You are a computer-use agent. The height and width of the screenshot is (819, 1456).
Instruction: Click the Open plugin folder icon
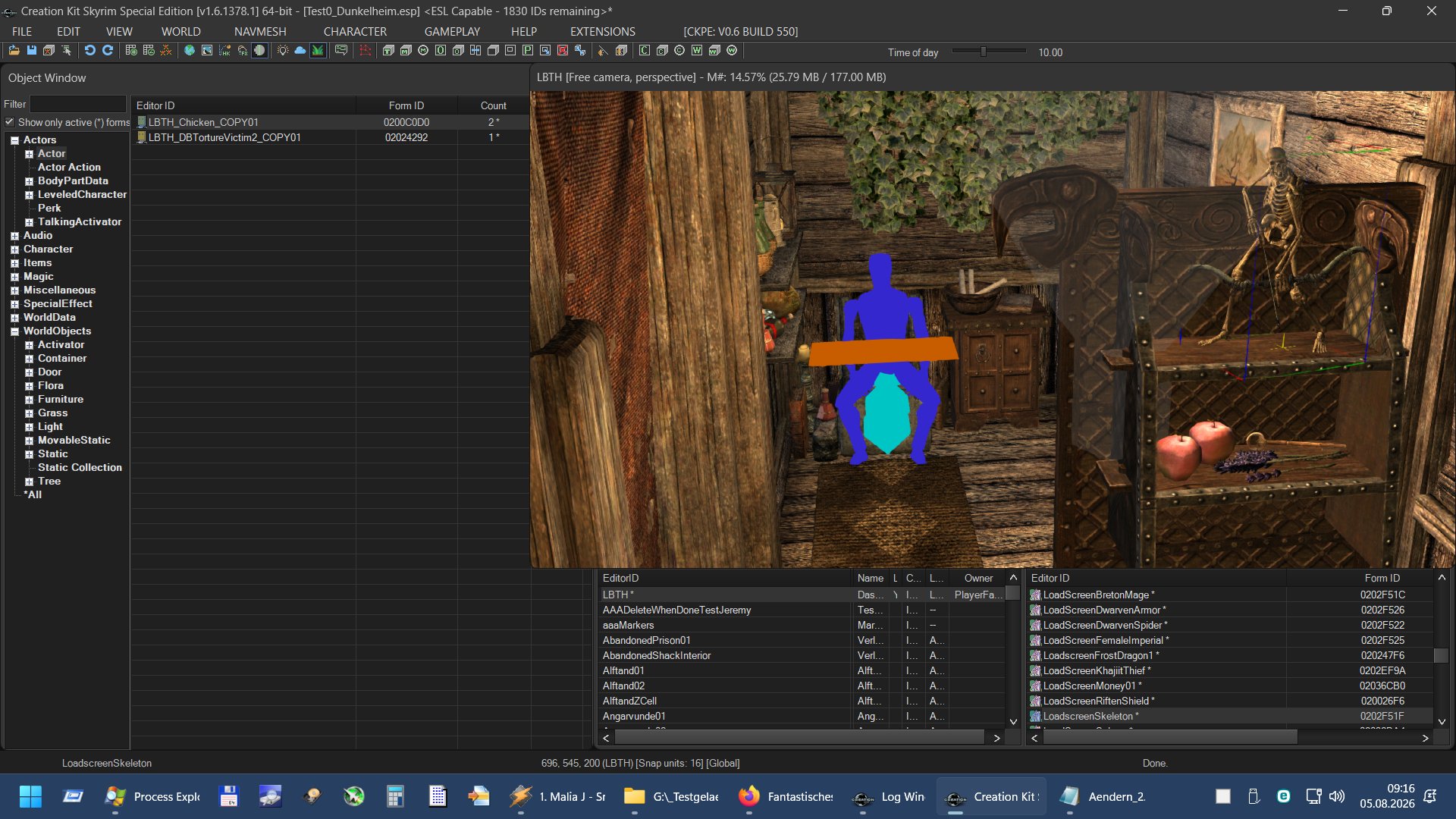point(14,51)
